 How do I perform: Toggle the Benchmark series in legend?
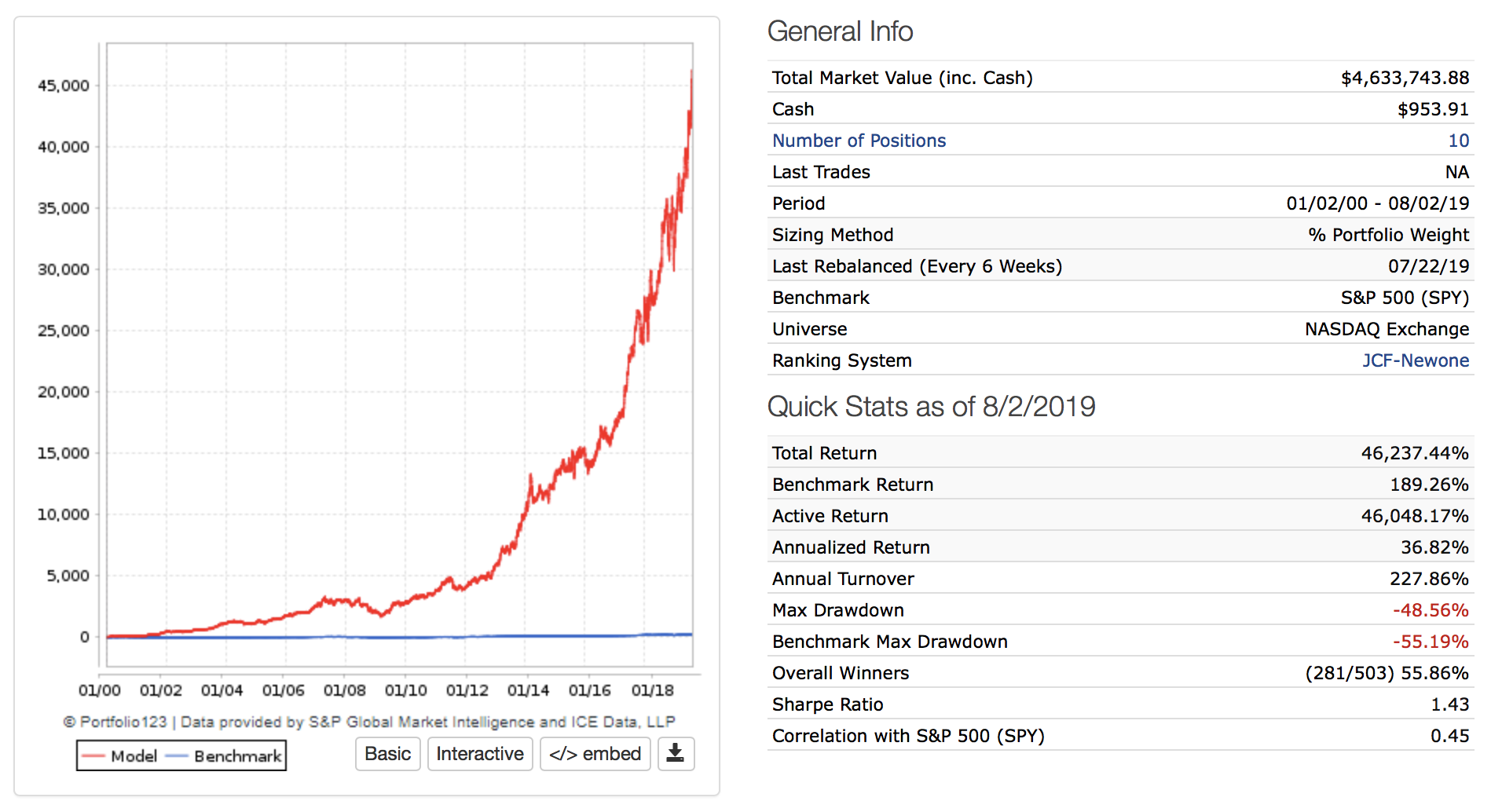click(x=237, y=756)
